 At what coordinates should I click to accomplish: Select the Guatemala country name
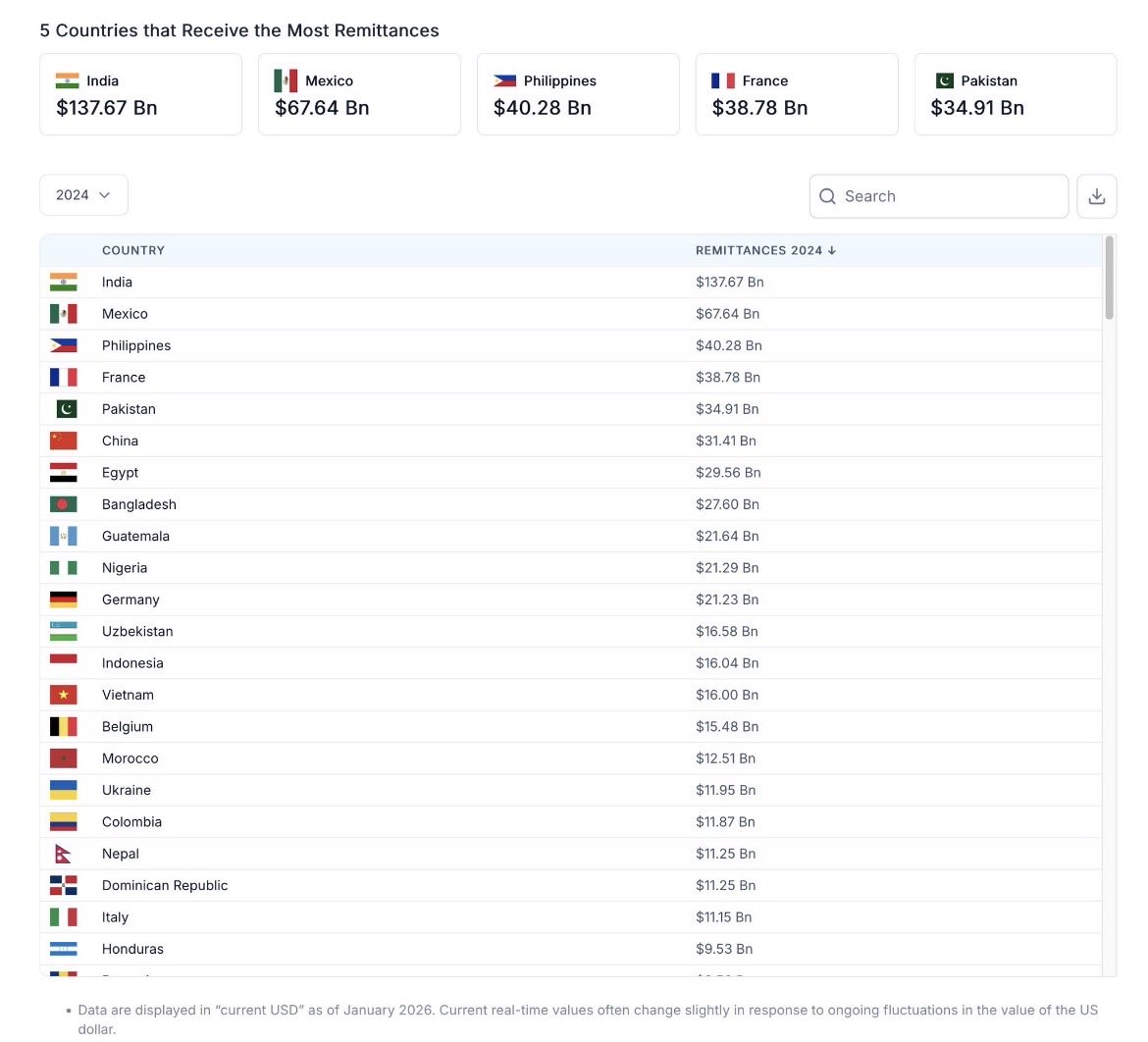click(135, 536)
